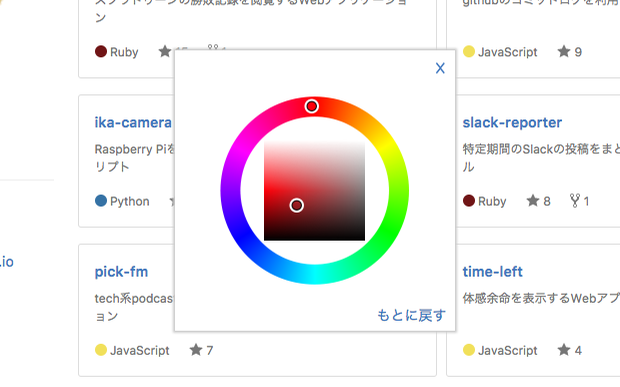Click the JavaScript label on pick-fm card
Viewport: 620px width, 387px height.
(x=140, y=351)
